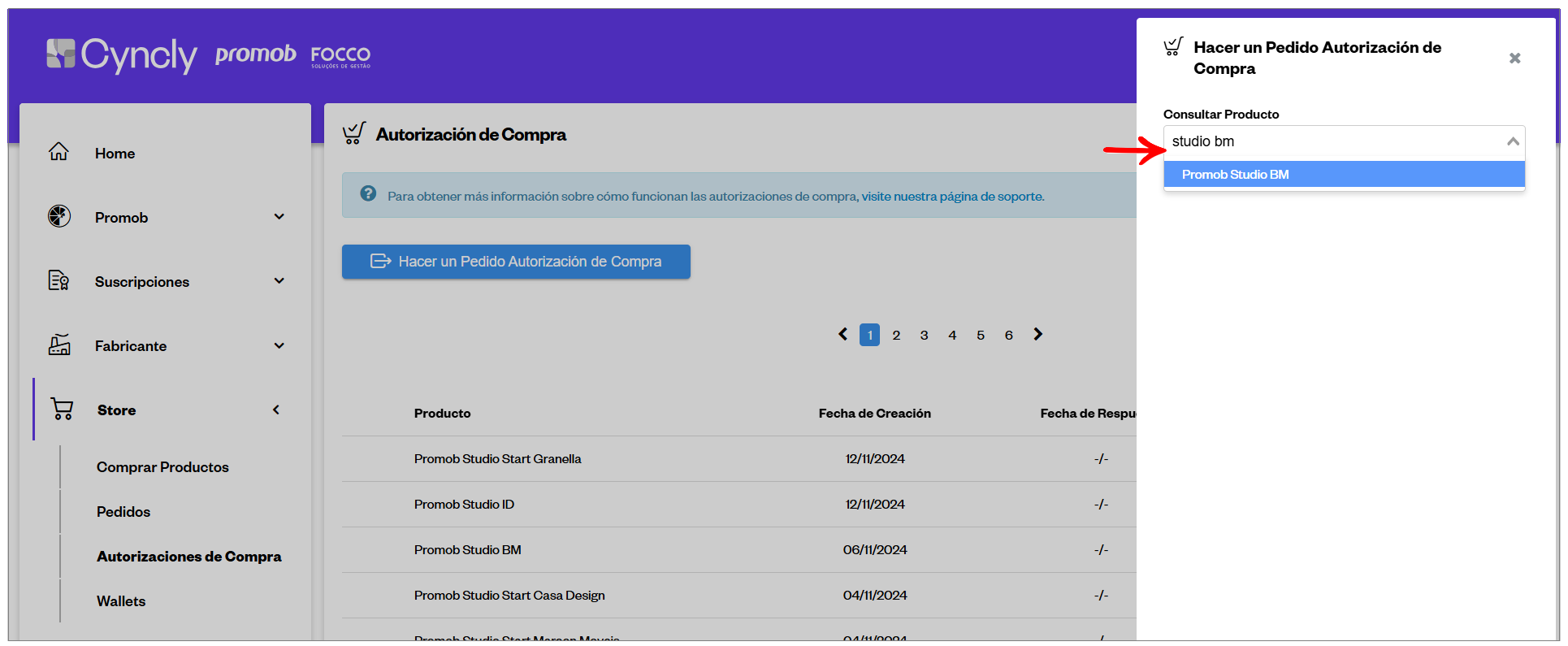Click the Home house icon in sidebar

click(x=58, y=152)
